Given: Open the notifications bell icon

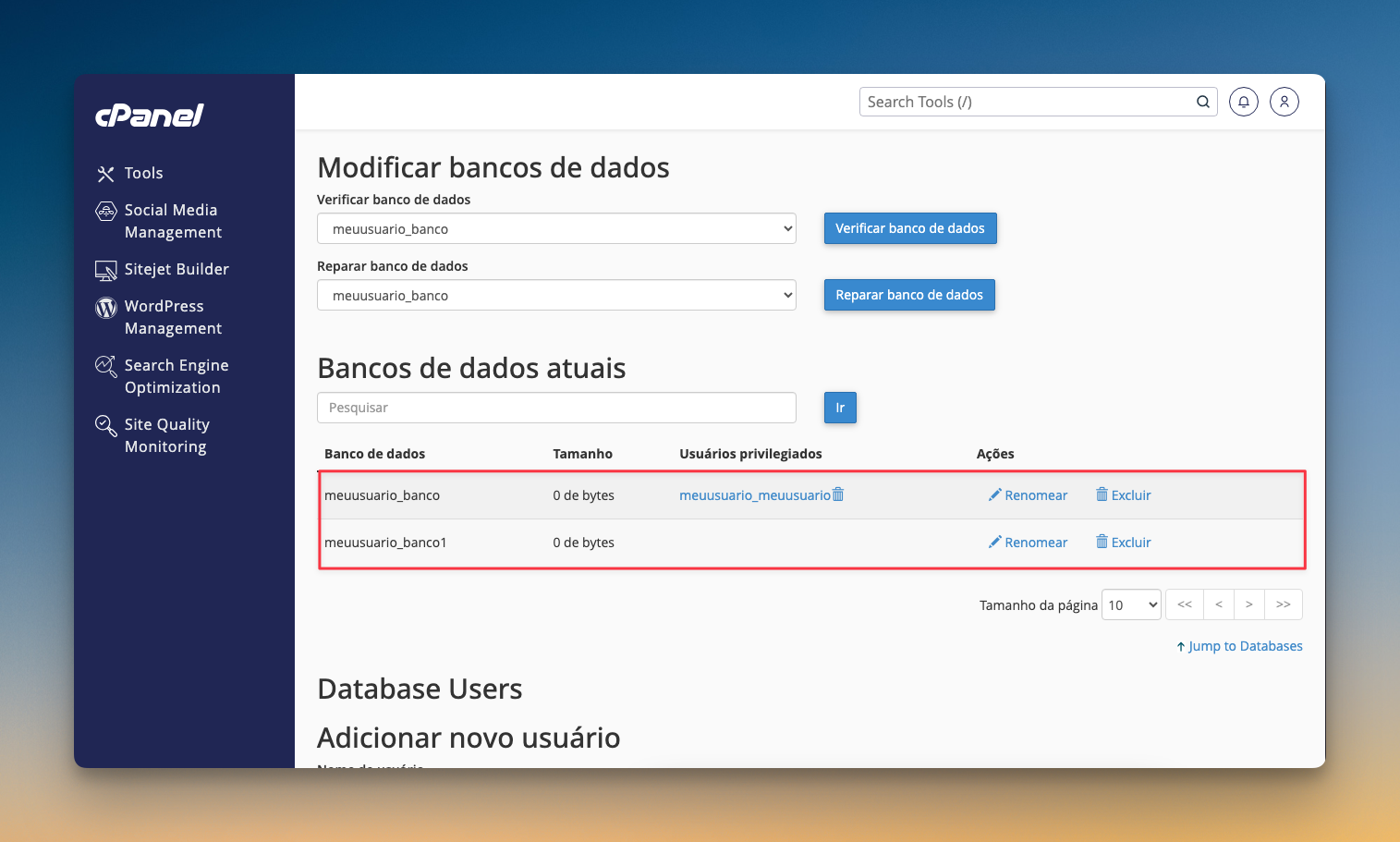Looking at the screenshot, I should 1244,102.
